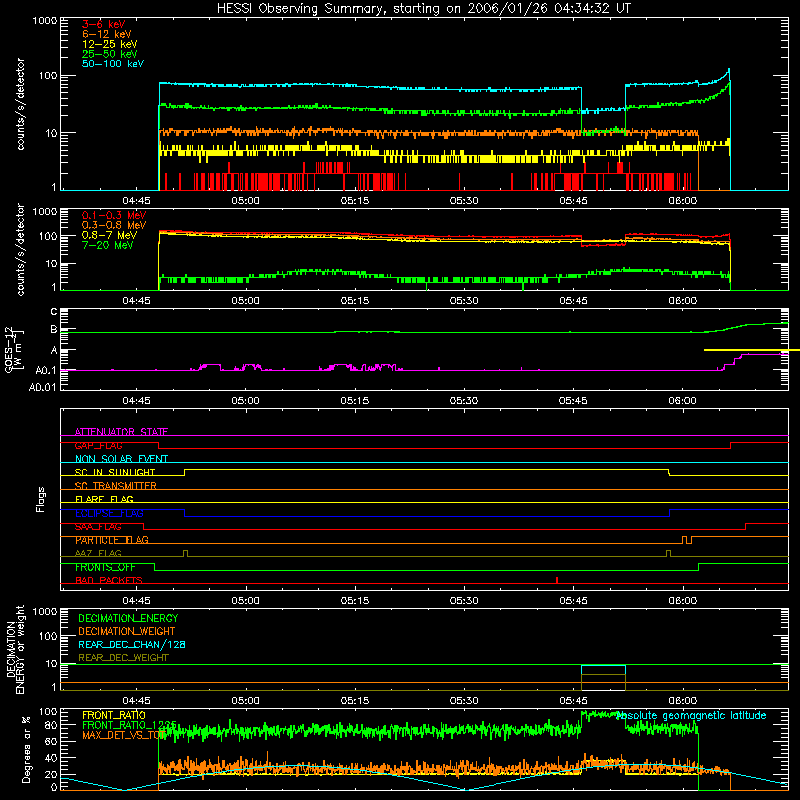The width and height of the screenshot is (800, 800).
Task: Pick the REAR_DEC_CHAN/128 legend label
Action: pyautogui.click(x=132, y=644)
